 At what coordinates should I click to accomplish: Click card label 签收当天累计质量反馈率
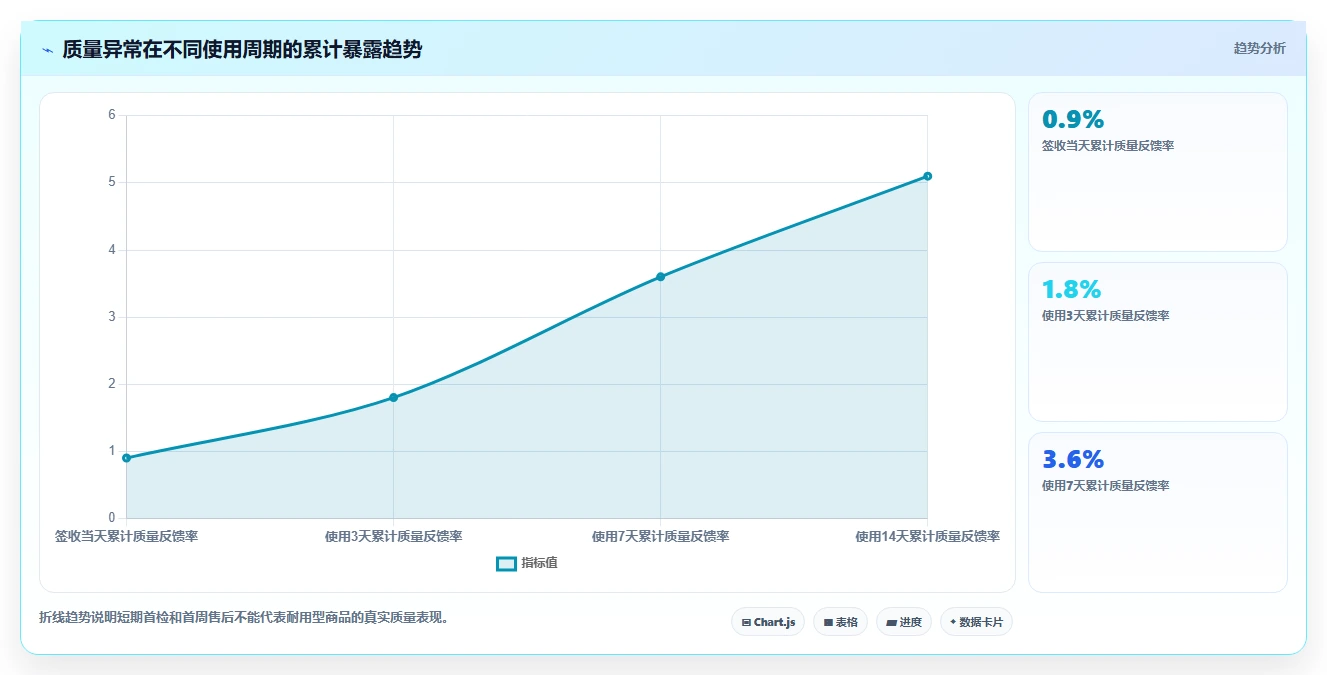tap(1108, 146)
